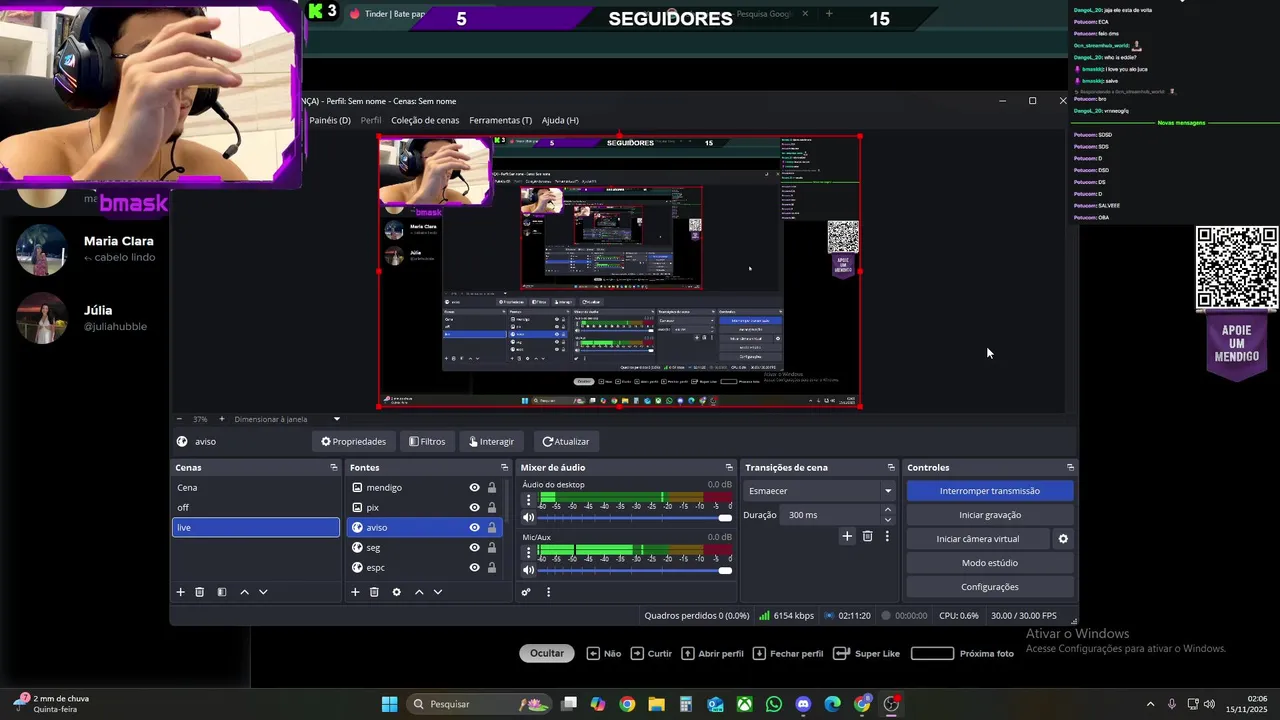The width and height of the screenshot is (1280, 720).
Task: Click Interromper transmissão button
Action: [990, 491]
